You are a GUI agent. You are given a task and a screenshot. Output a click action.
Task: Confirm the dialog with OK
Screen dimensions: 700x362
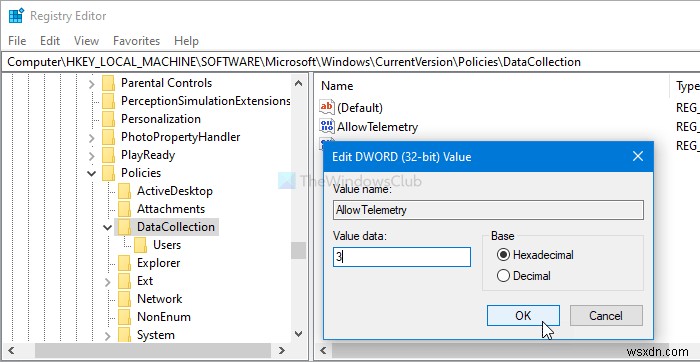tap(523, 316)
